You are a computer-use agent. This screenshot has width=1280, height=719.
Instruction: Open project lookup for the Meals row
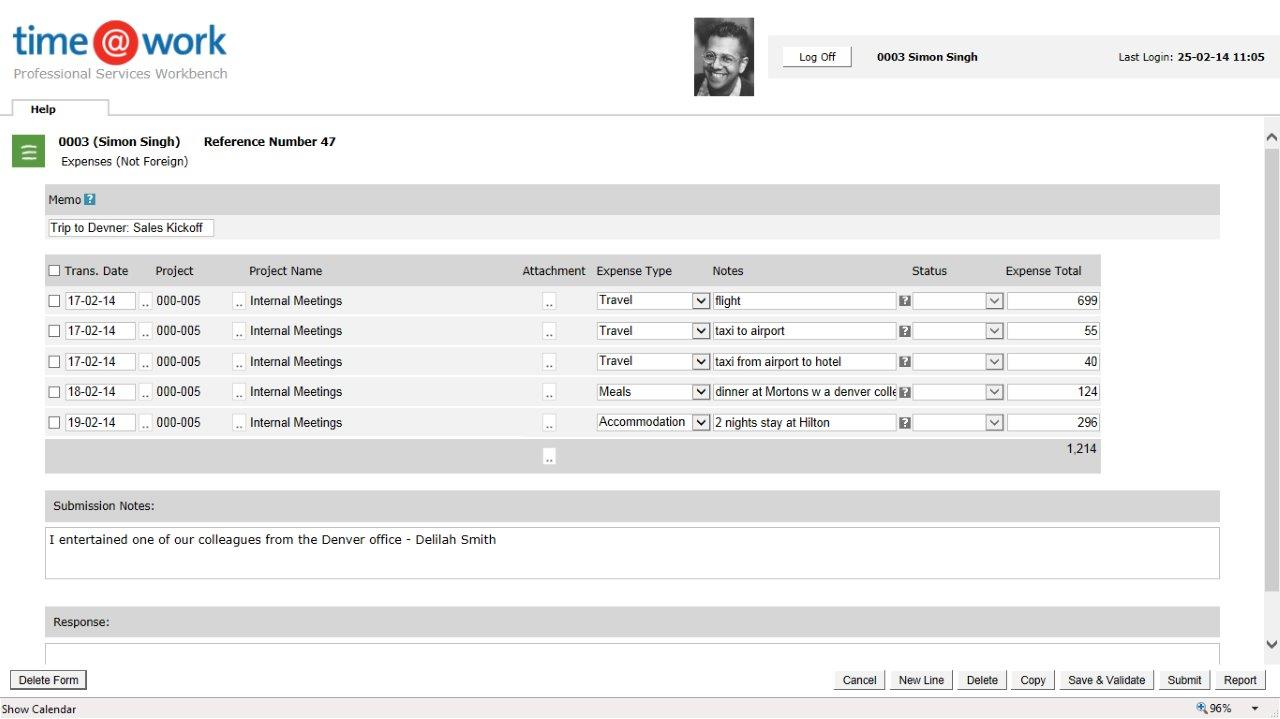(x=239, y=392)
